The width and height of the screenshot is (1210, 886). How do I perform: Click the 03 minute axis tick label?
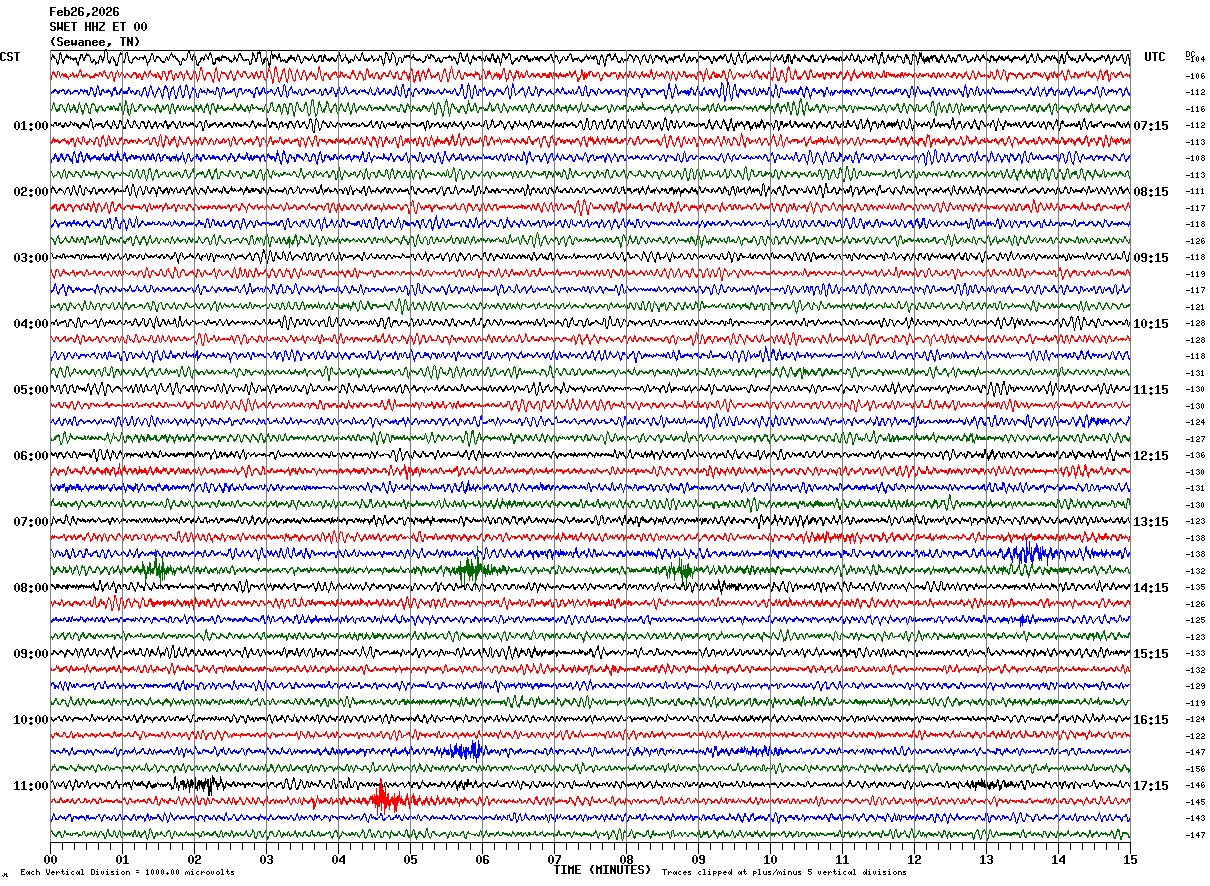(x=266, y=859)
